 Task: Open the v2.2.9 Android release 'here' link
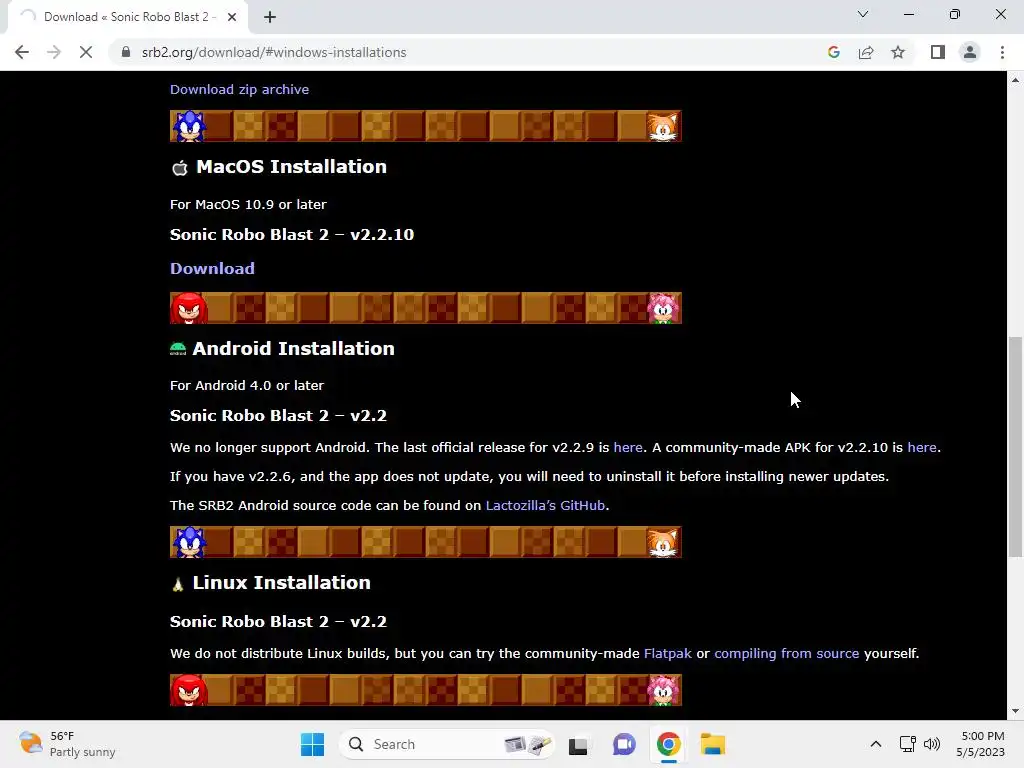628,447
